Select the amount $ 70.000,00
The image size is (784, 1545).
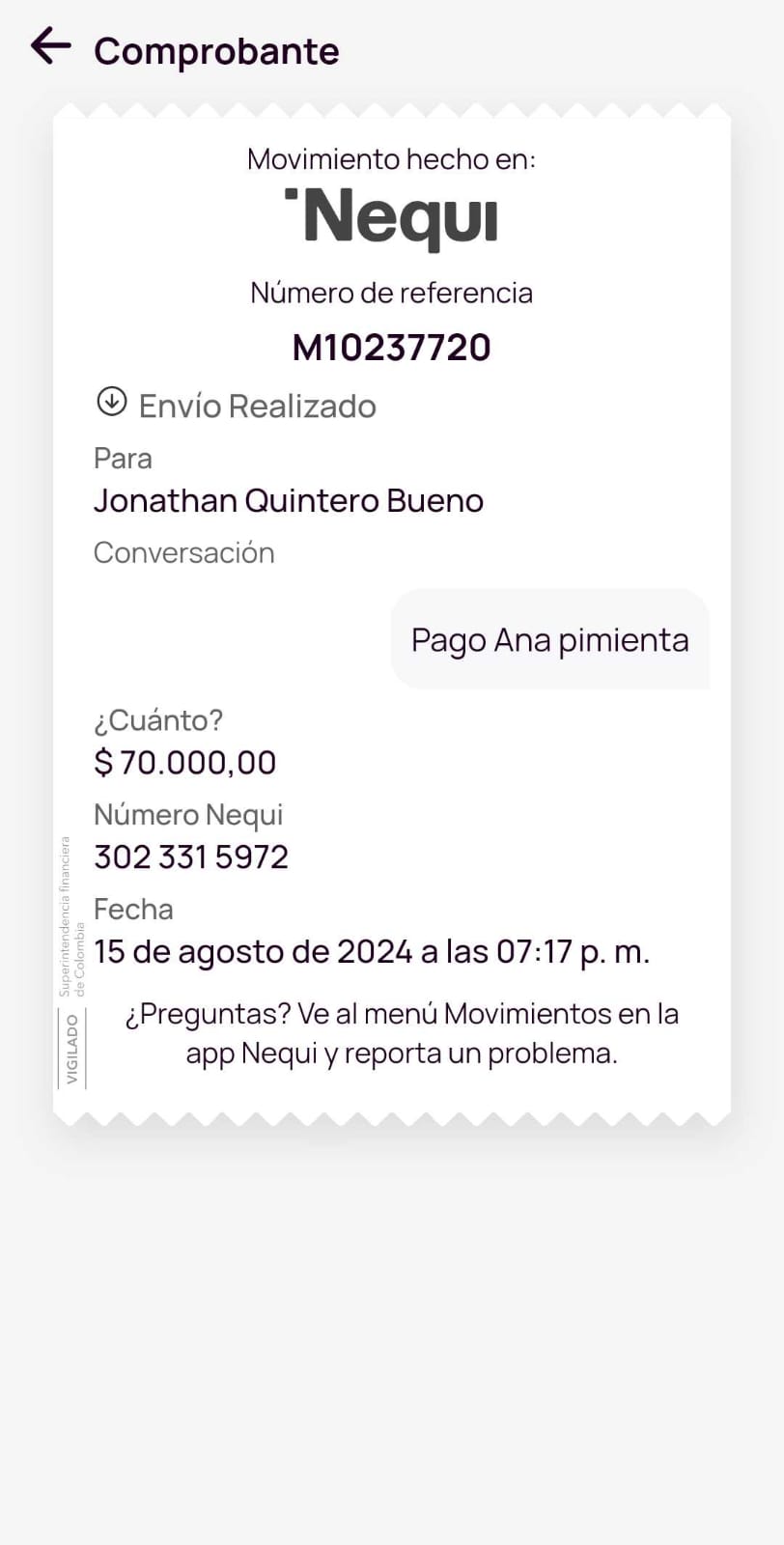click(185, 763)
